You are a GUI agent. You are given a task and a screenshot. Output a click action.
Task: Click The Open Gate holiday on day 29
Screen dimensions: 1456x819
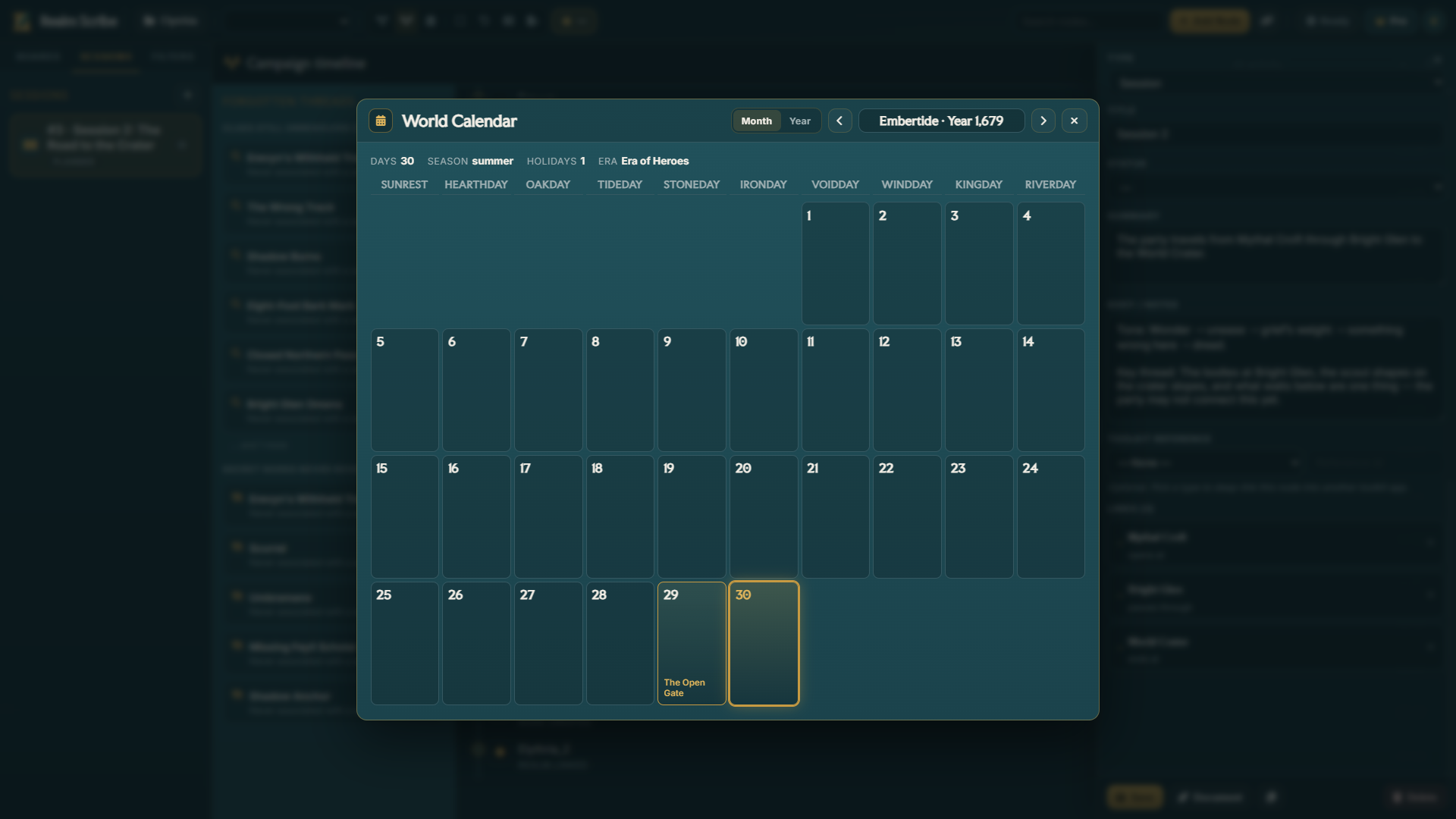[x=685, y=687]
